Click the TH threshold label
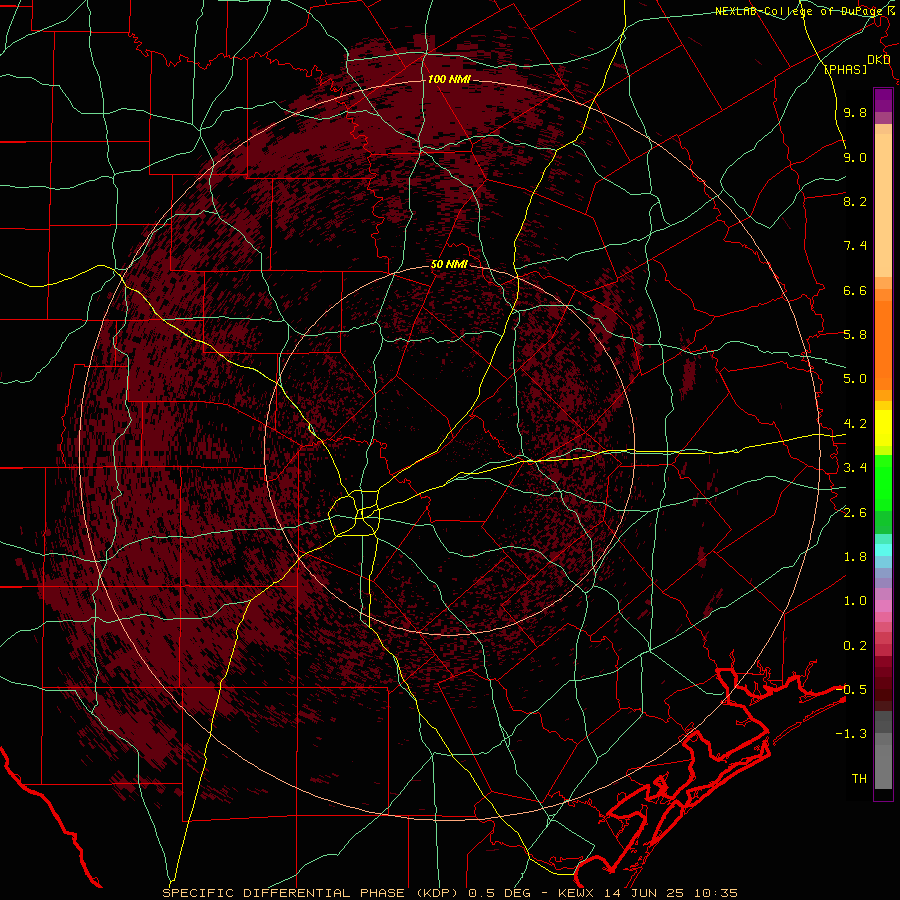Viewport: 900px width, 900px height. pyautogui.click(x=859, y=779)
